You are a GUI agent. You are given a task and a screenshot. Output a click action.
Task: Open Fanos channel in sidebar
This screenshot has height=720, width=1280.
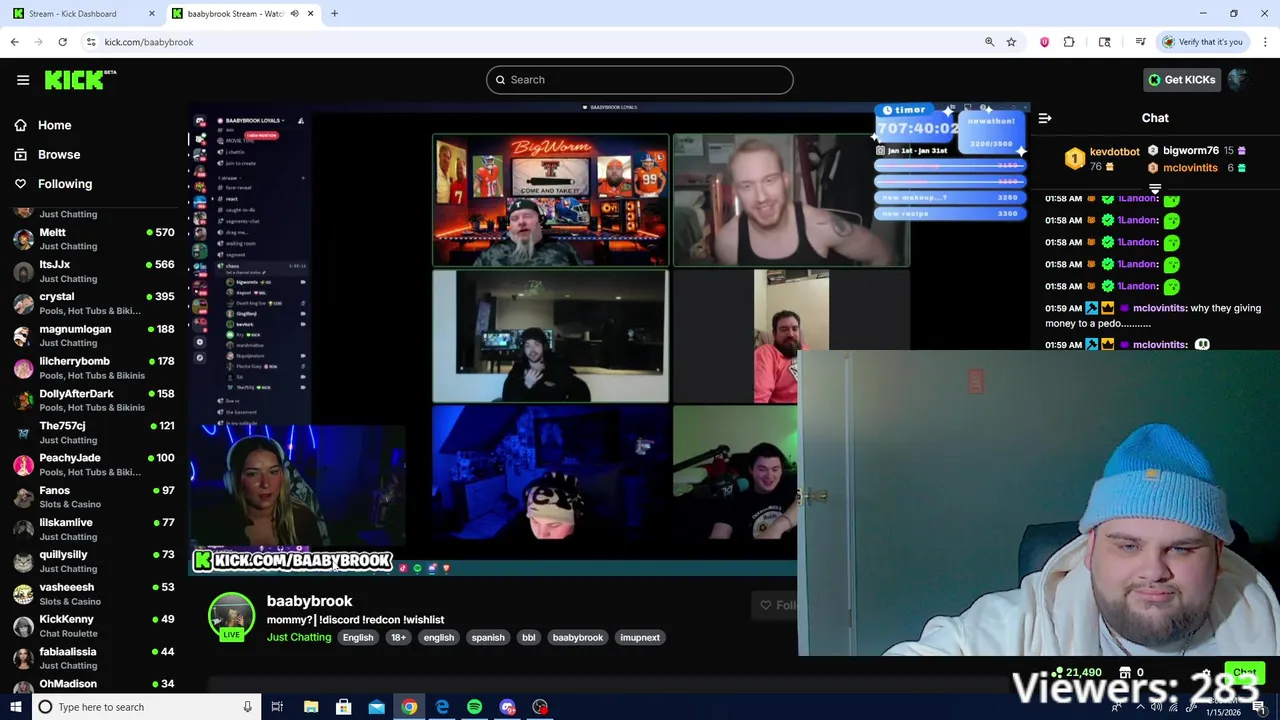point(94,497)
